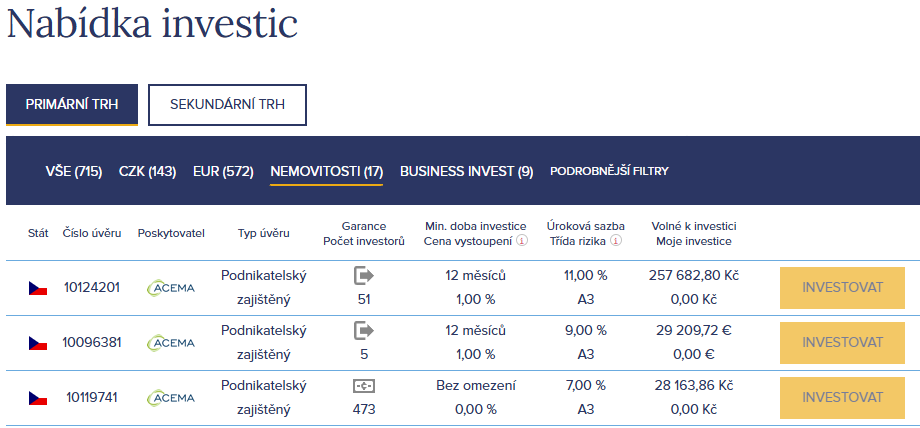
Task: Show EUR (572) loans
Action: pyautogui.click(x=223, y=171)
